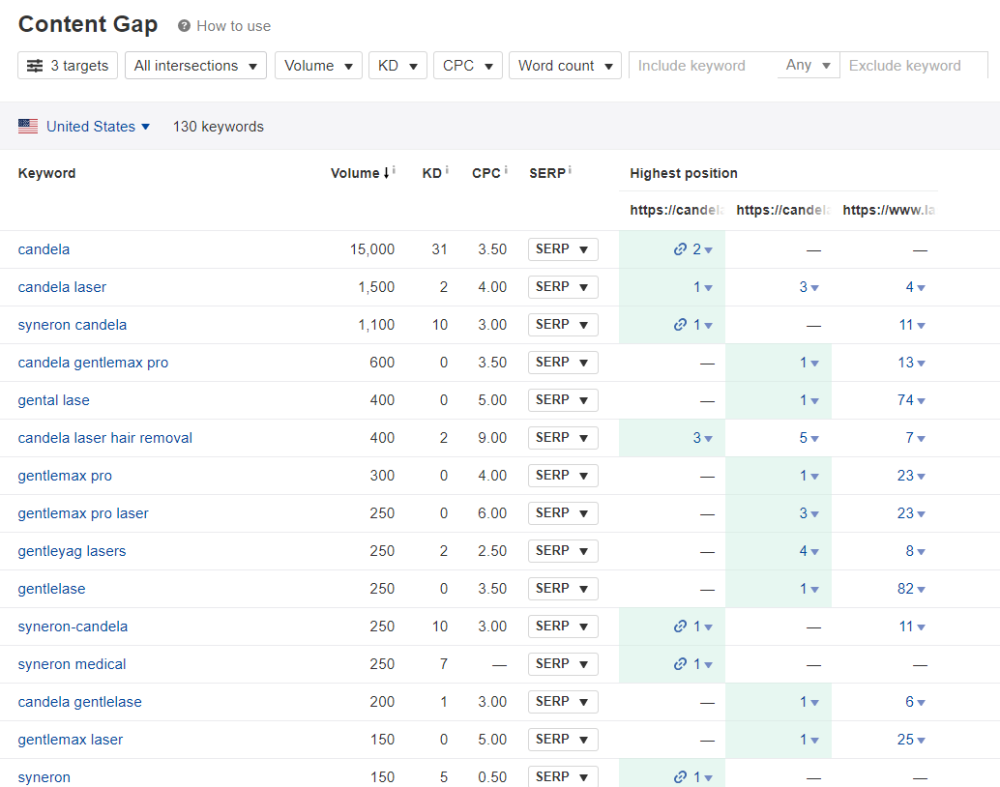Click the link icon in the candela row
Image resolution: width=1000 pixels, height=787 pixels.
pos(680,250)
